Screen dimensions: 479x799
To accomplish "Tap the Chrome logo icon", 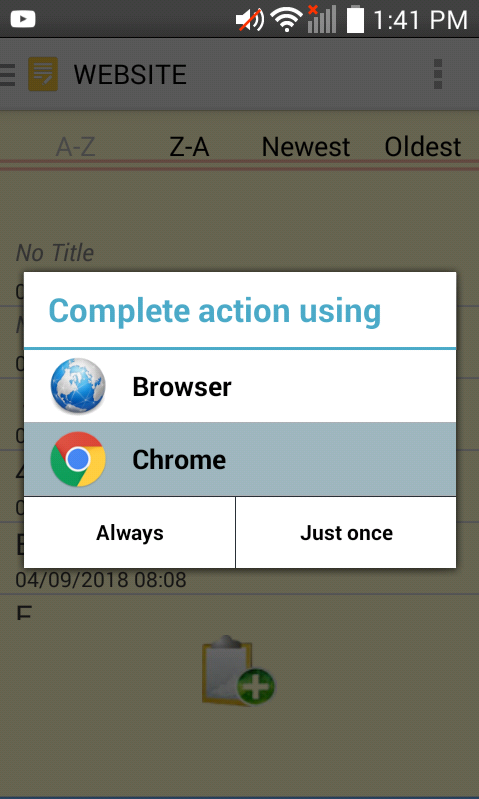I will tap(78, 459).
